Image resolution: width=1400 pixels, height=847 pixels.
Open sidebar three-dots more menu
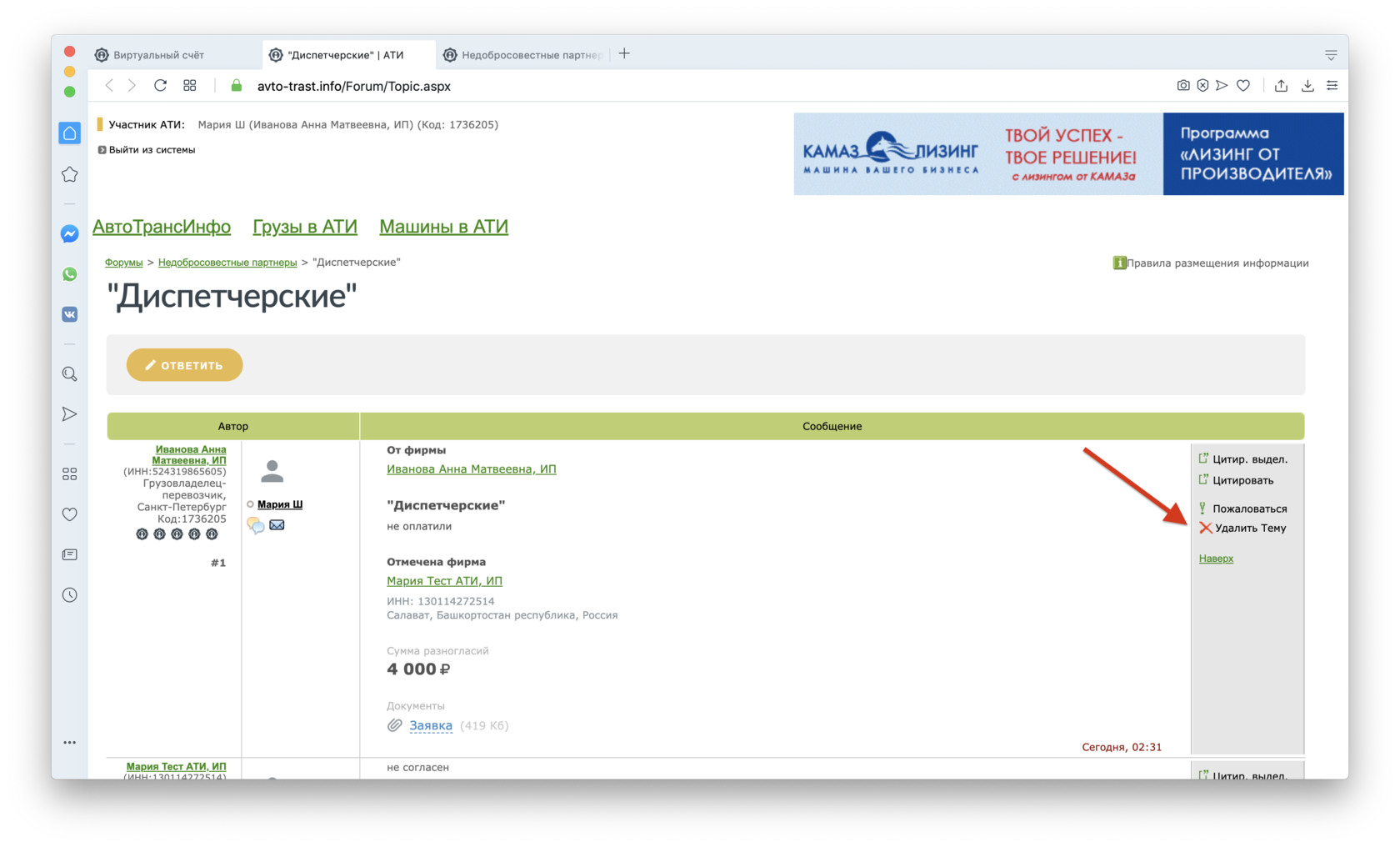(70, 742)
